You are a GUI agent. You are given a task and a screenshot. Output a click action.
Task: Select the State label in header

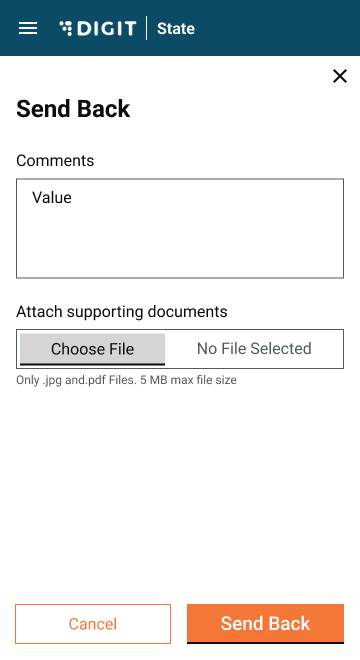click(176, 29)
